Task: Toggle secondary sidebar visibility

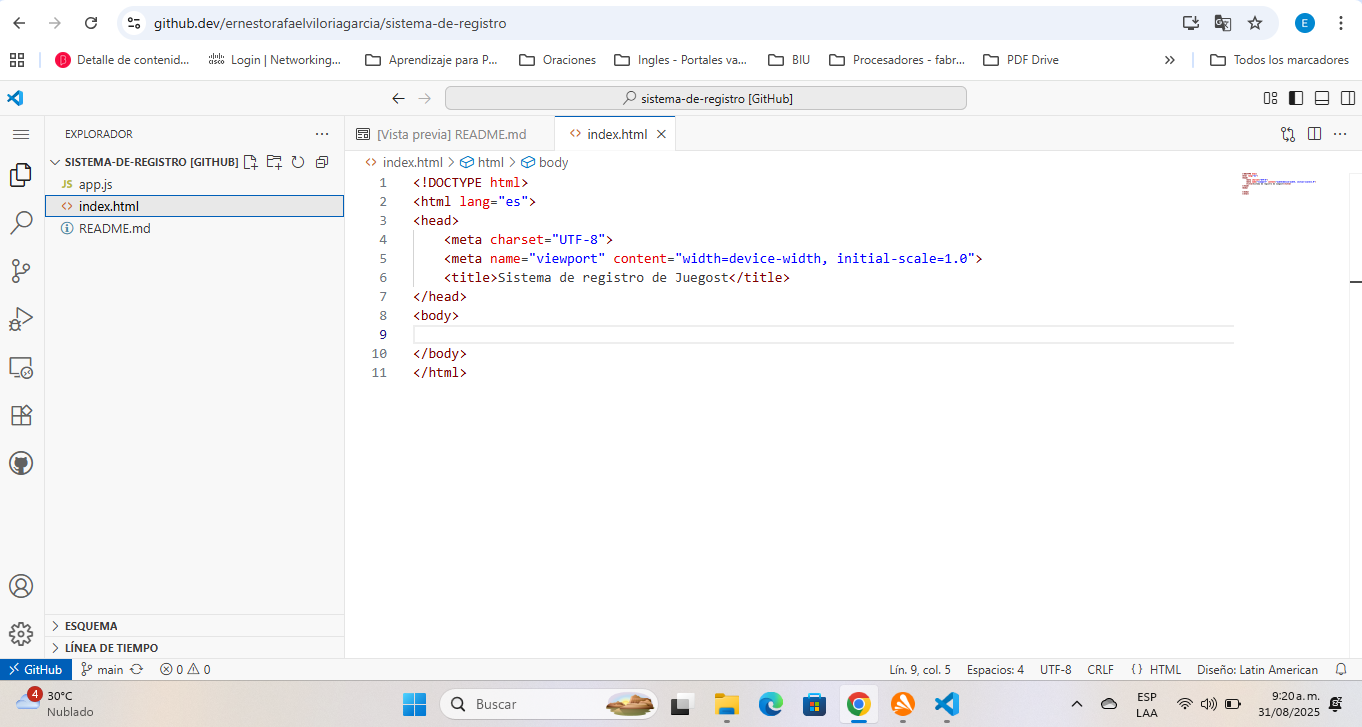Action: pos(1348,98)
